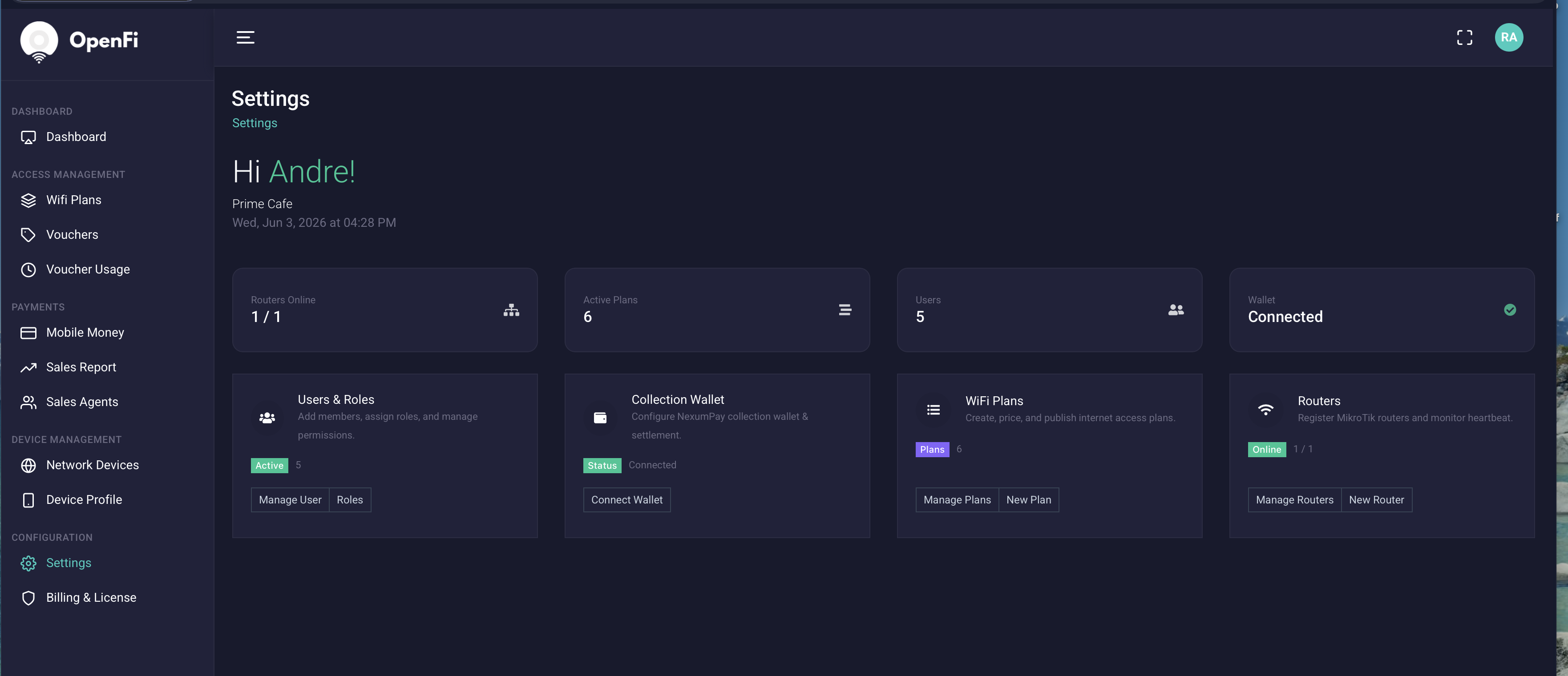Navigate to Sales Agents
1568x676 pixels.
[x=82, y=402]
